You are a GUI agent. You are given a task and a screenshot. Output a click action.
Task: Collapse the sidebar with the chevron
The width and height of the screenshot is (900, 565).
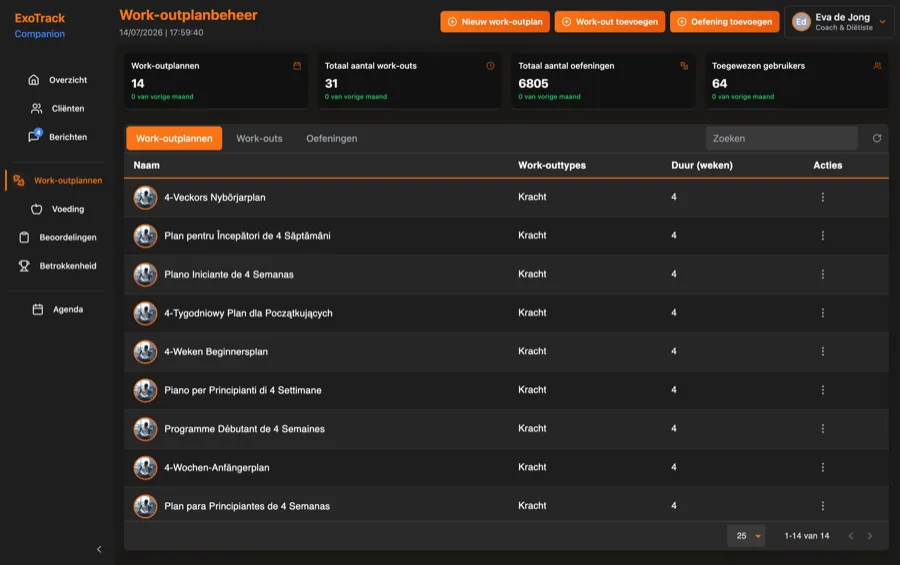pos(99,549)
